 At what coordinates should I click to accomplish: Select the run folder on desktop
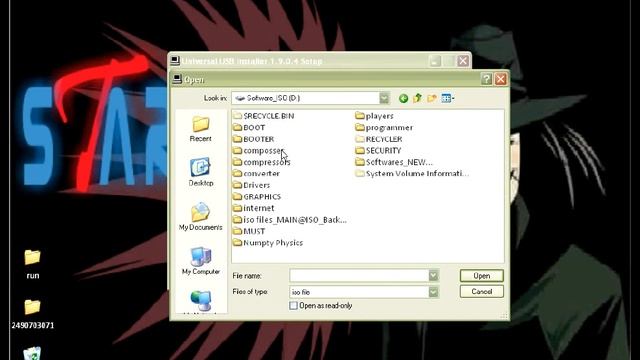point(33,264)
